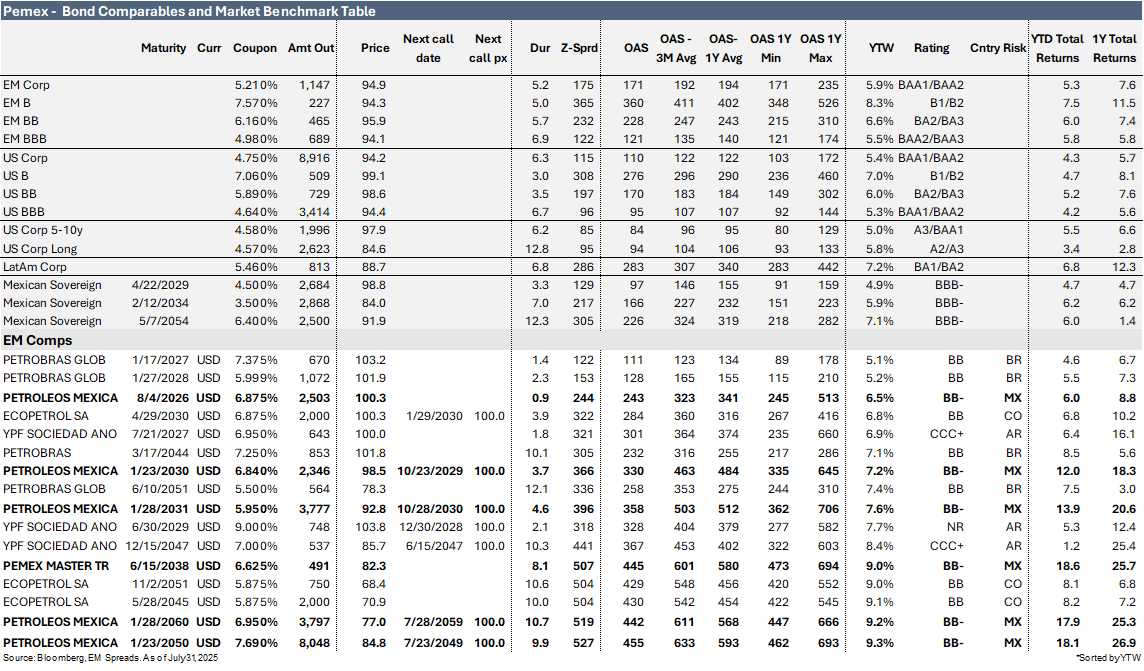
Task: Select the maturity date "6/15/2038"
Action: coord(159,566)
